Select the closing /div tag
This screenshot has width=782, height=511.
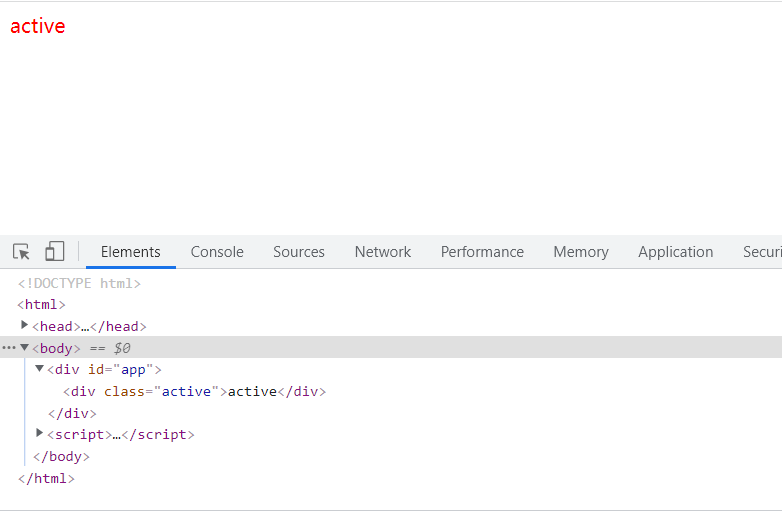pyautogui.click(x=72, y=414)
